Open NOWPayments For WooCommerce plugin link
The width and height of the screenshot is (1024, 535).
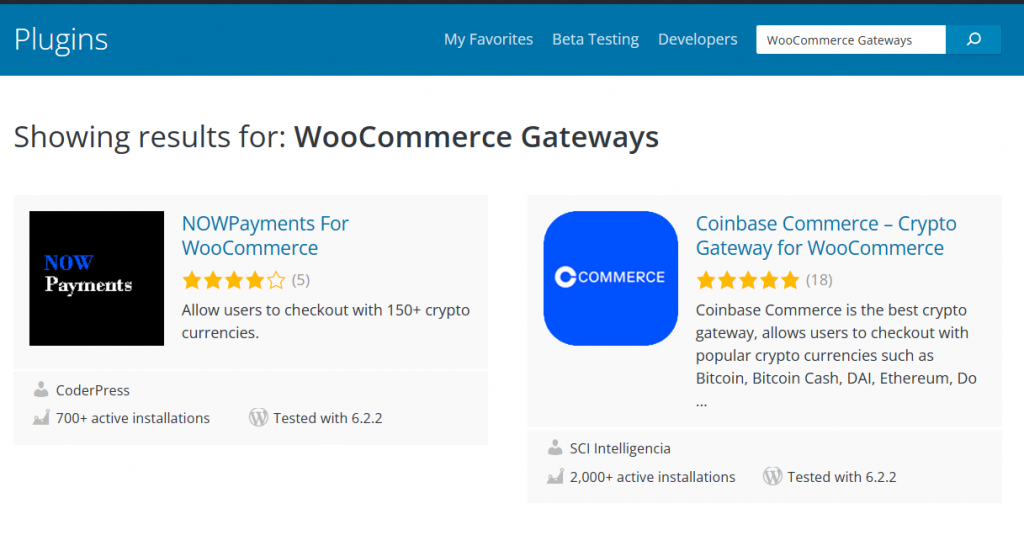point(265,236)
